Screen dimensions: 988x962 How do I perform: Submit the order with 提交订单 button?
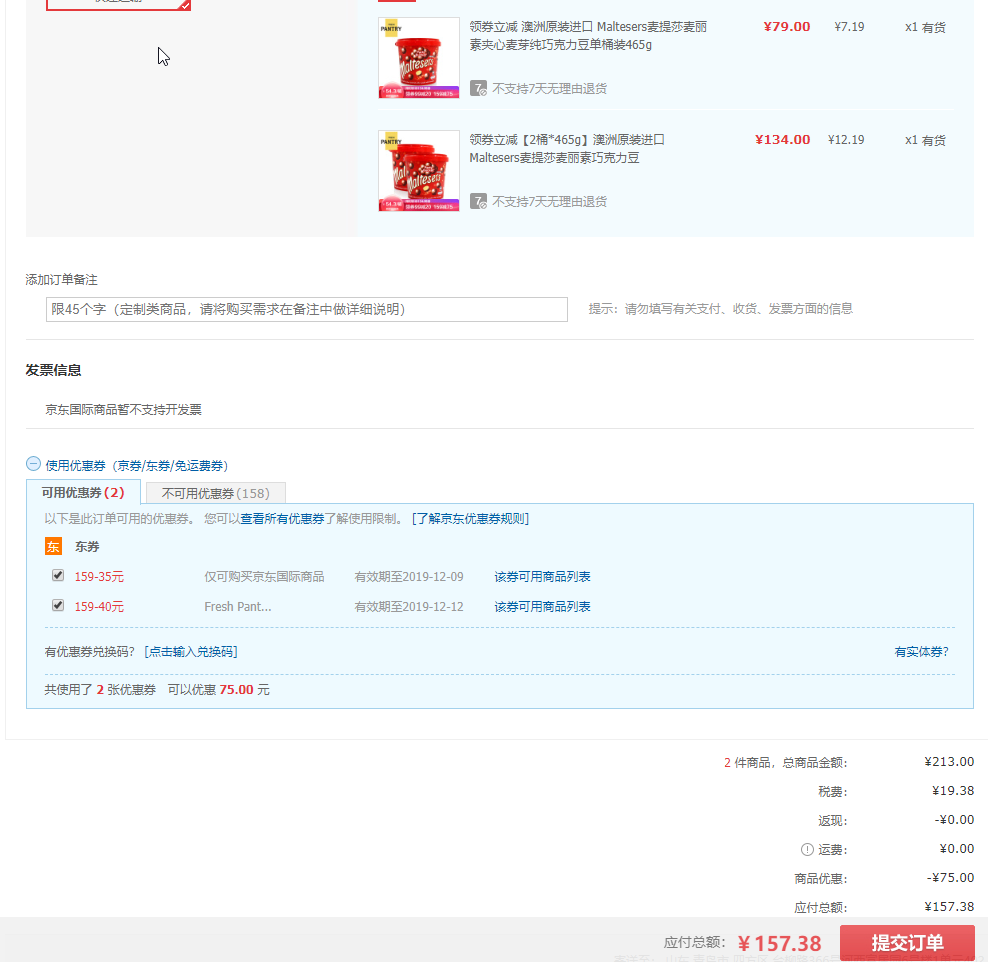pos(907,942)
